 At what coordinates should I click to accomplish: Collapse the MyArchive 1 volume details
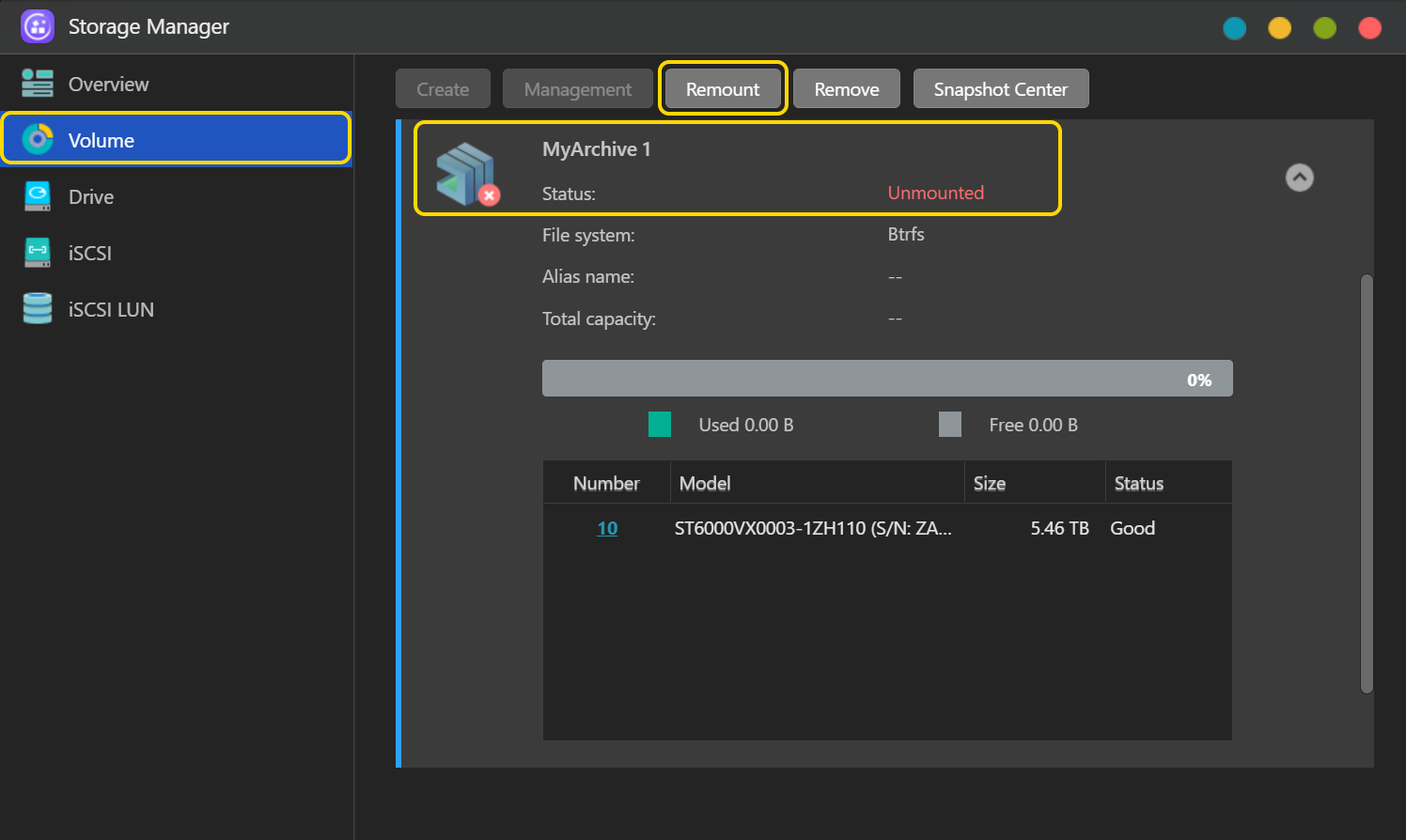tap(1299, 178)
